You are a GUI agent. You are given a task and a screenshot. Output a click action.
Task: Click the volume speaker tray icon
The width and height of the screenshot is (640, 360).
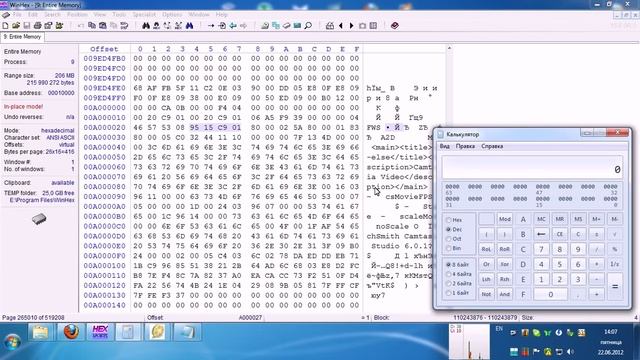[571, 351]
